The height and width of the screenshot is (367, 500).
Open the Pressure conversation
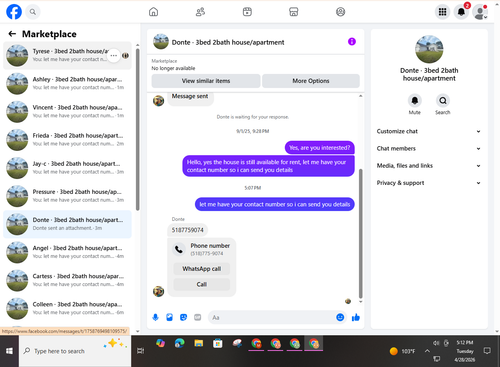[x=67, y=196]
